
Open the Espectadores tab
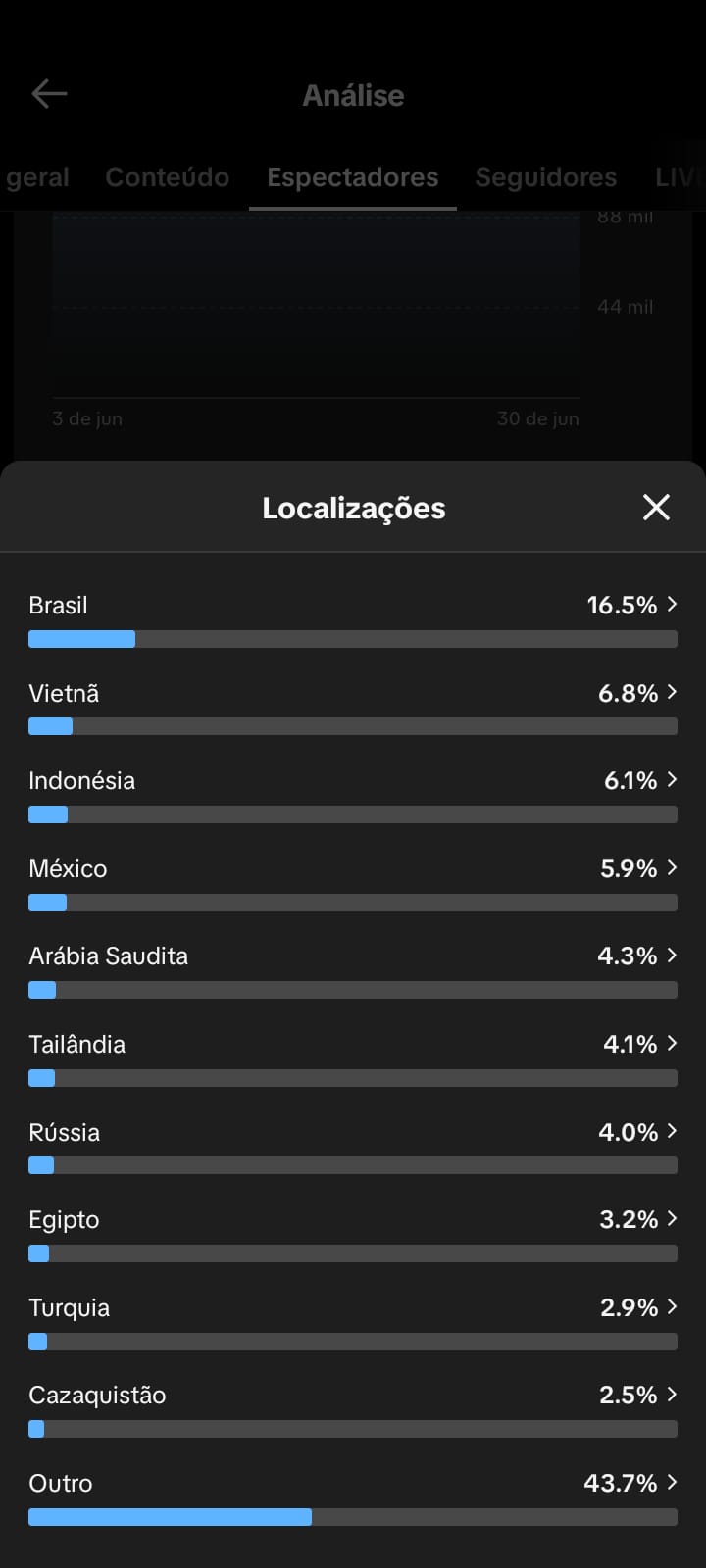353,177
